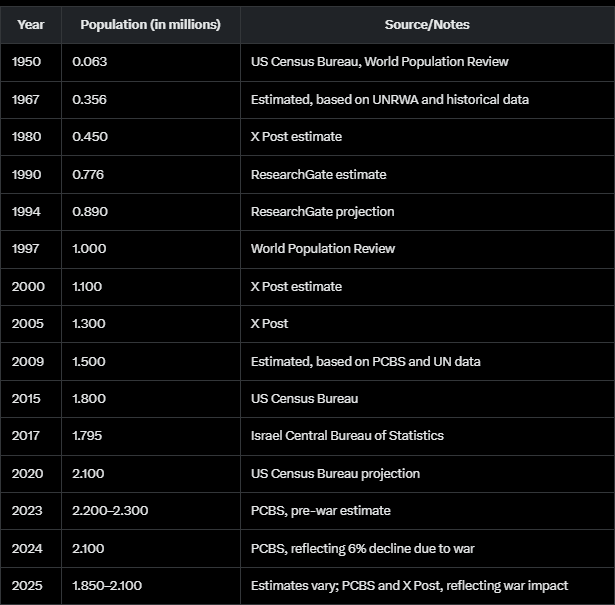Image resolution: width=615 pixels, height=605 pixels.
Task: Click 'World Population Review' in the 1997 row
Action: coord(323,249)
